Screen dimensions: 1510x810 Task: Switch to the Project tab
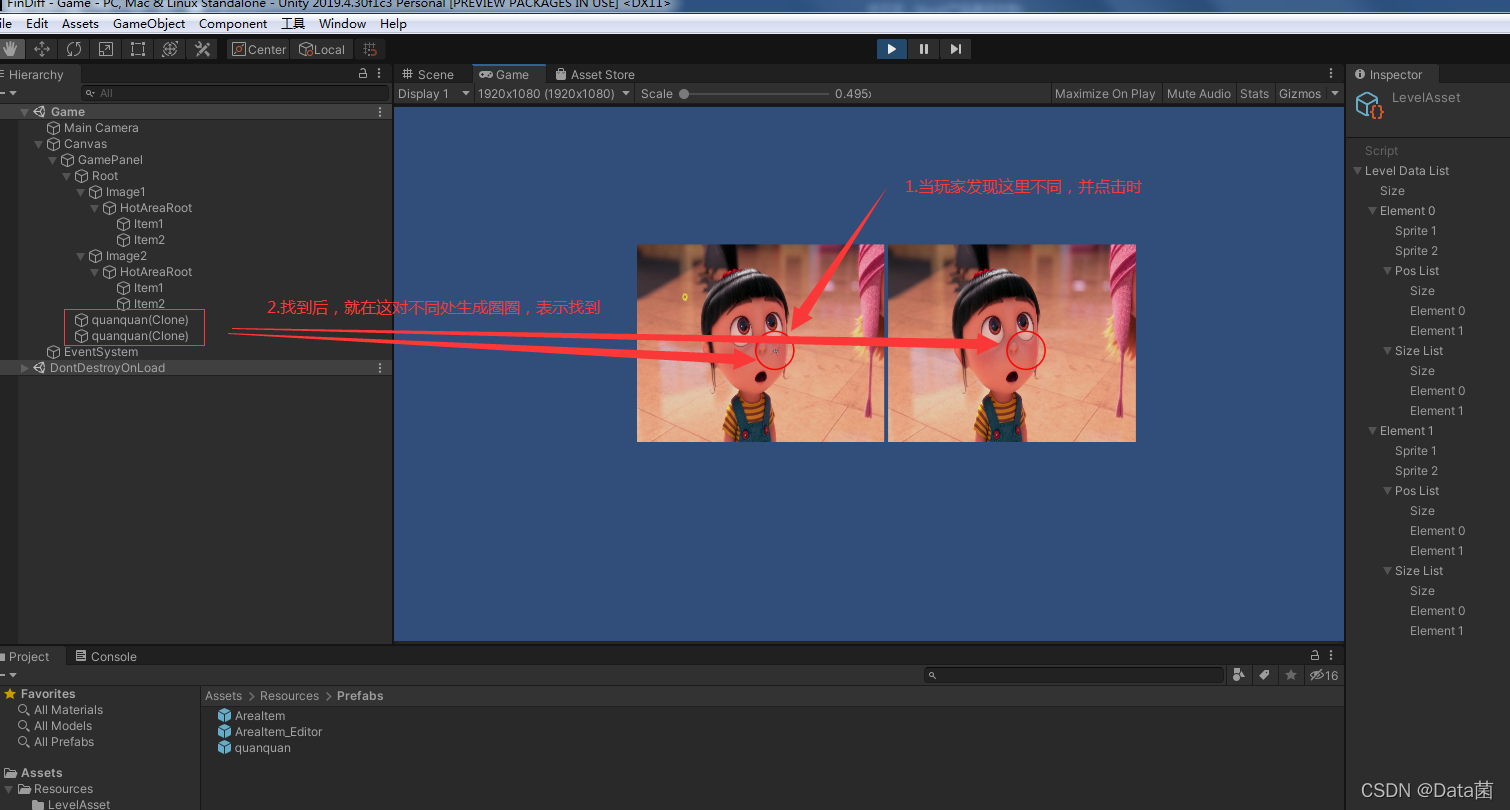click(x=28, y=657)
